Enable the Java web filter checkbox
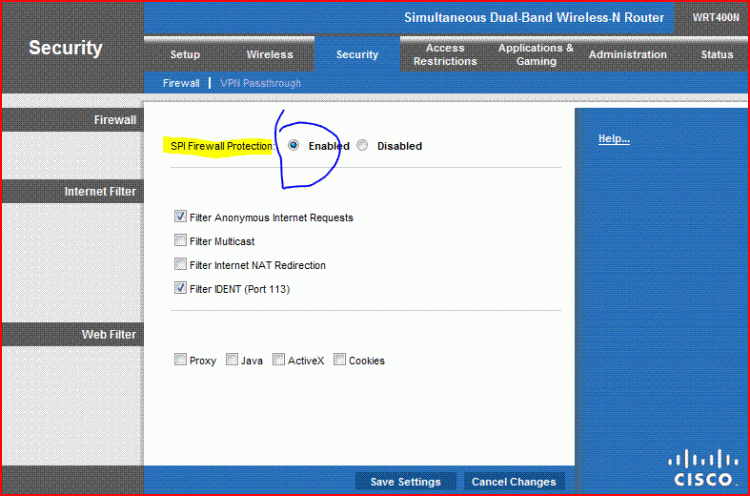 pos(232,360)
